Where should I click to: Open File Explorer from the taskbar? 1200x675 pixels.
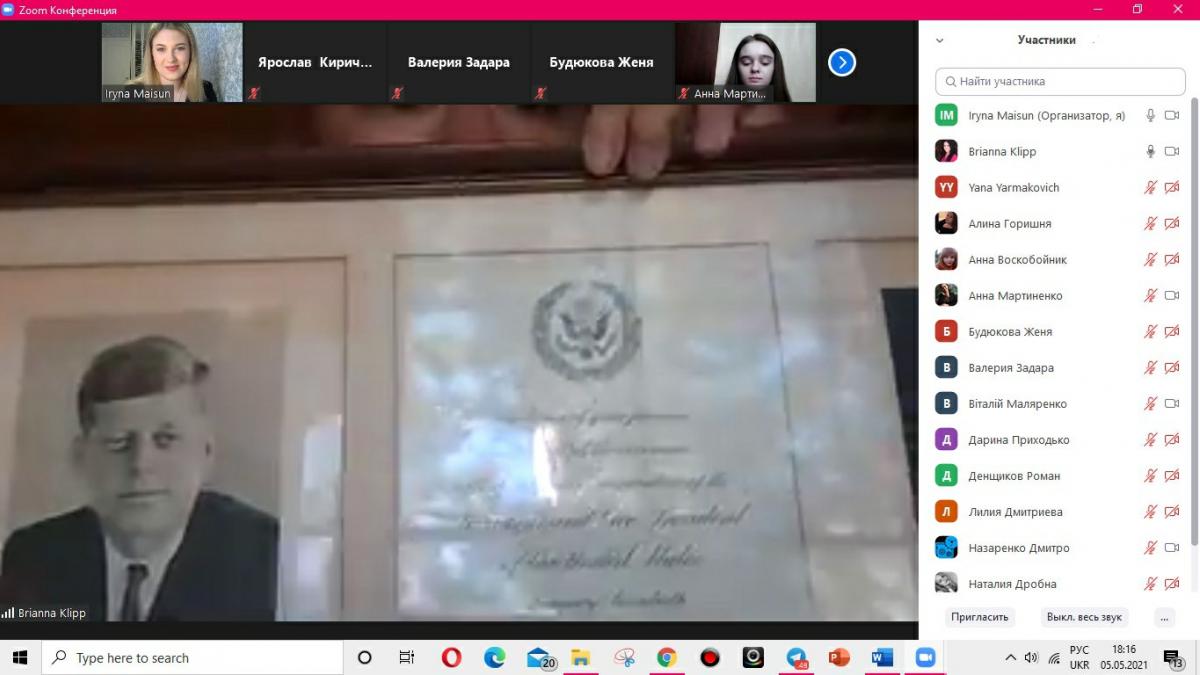[x=580, y=657]
